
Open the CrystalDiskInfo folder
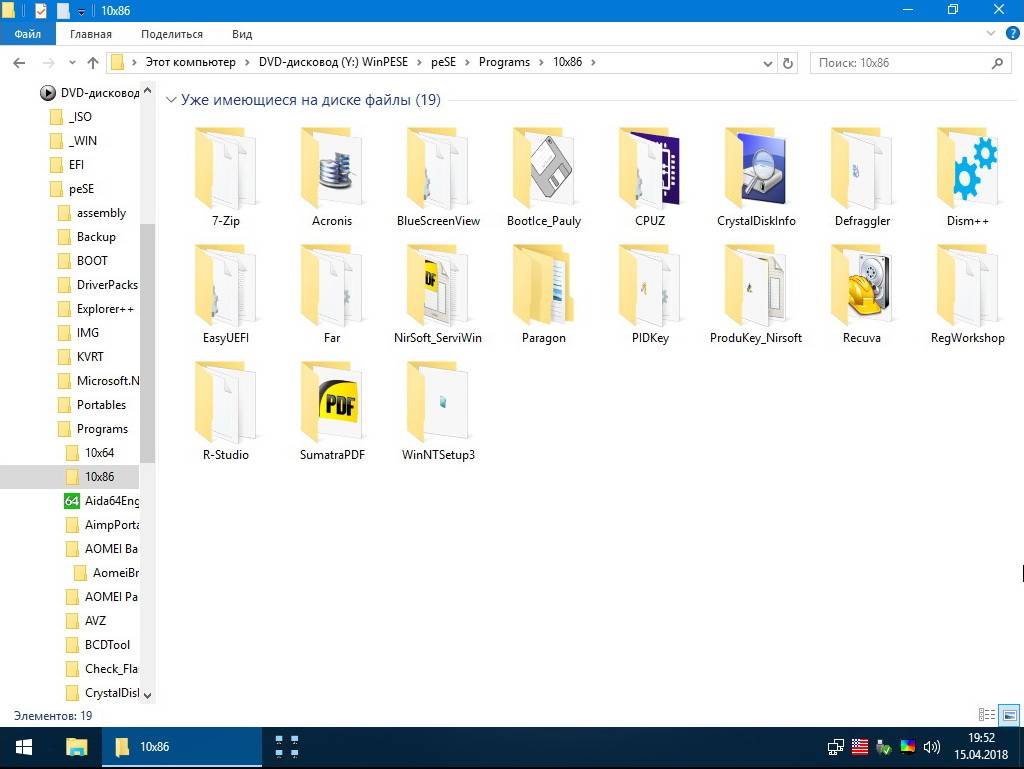point(756,177)
